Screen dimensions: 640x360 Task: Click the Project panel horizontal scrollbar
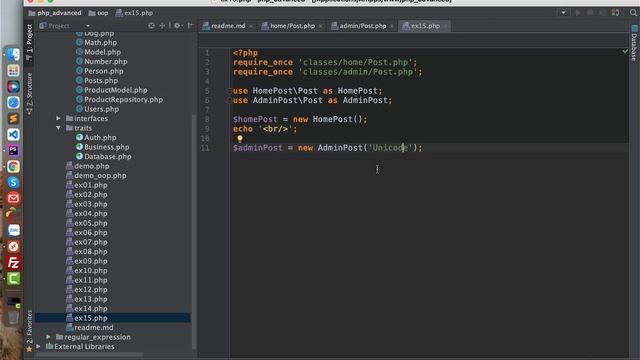(90, 355)
